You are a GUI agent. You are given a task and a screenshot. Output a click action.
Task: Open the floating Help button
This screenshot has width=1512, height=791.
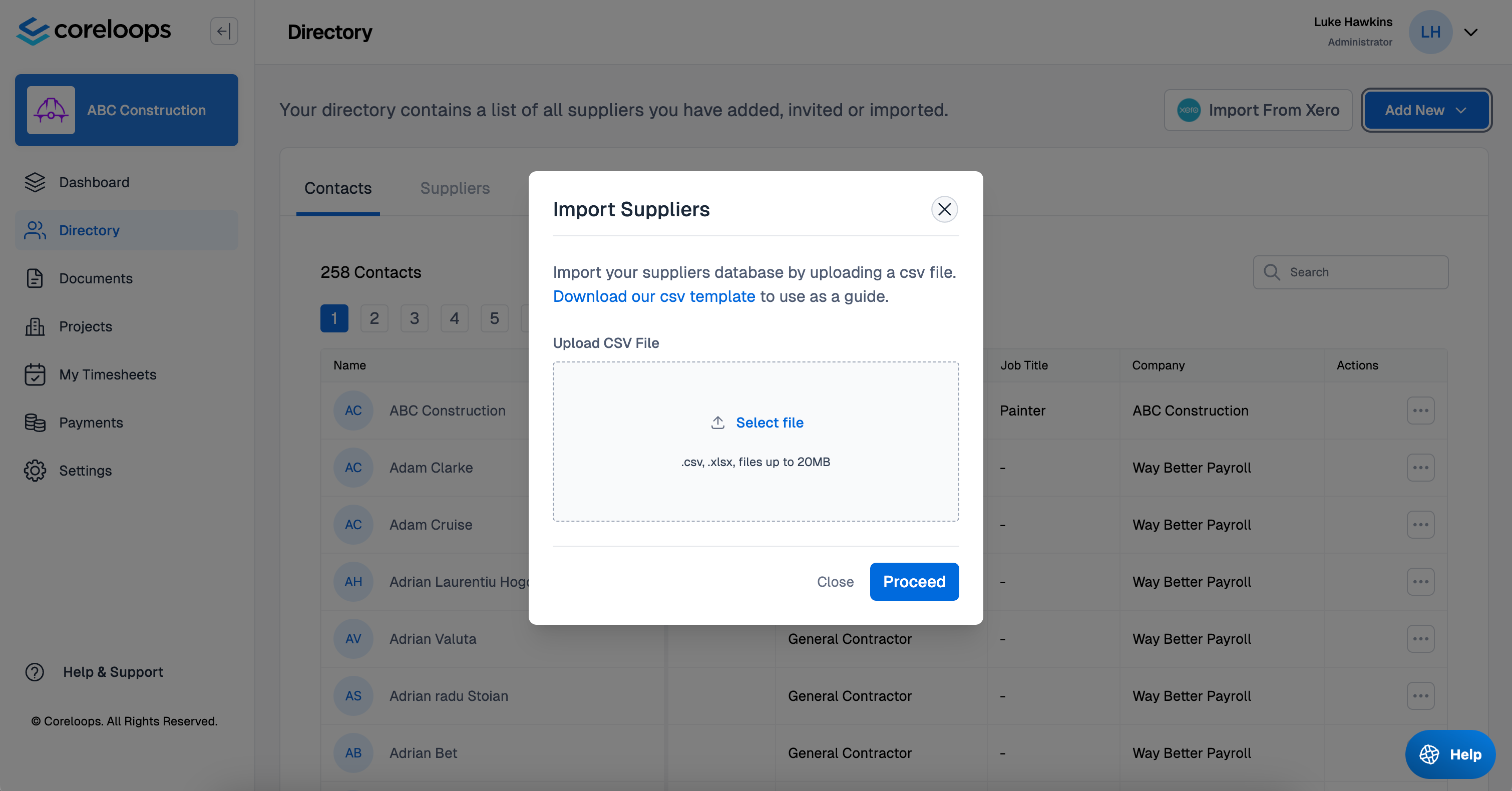(1450, 754)
